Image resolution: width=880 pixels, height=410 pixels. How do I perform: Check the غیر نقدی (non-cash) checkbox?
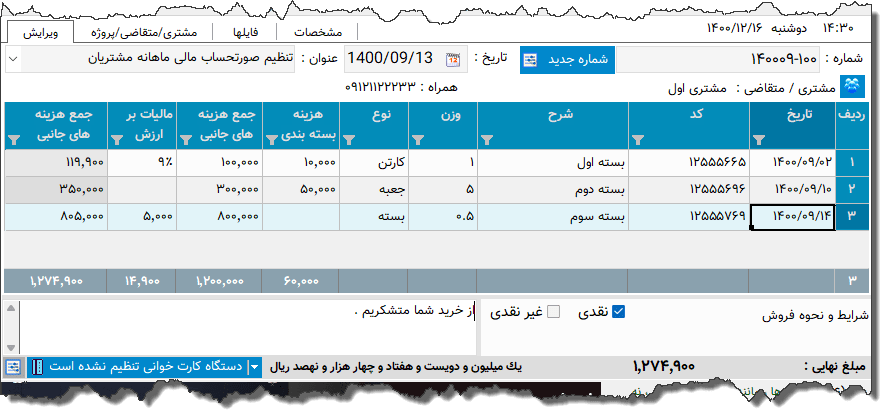point(554,312)
